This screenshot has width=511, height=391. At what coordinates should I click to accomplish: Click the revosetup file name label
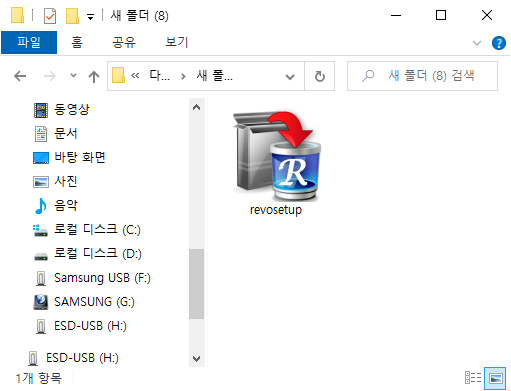pyautogui.click(x=276, y=210)
